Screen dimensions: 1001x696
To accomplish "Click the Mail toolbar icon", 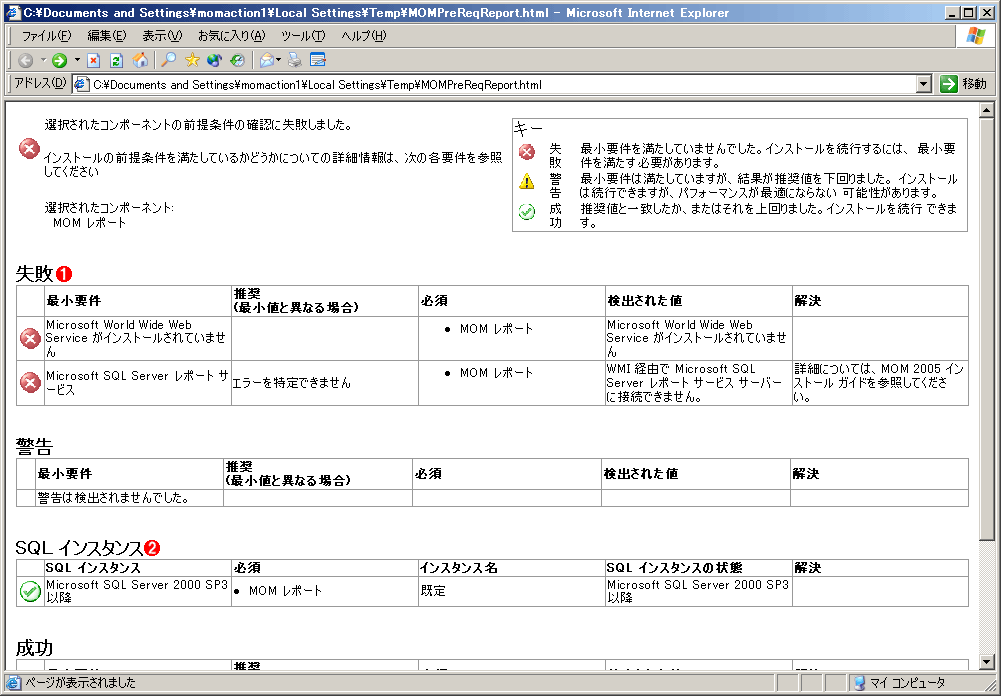I will (267, 61).
